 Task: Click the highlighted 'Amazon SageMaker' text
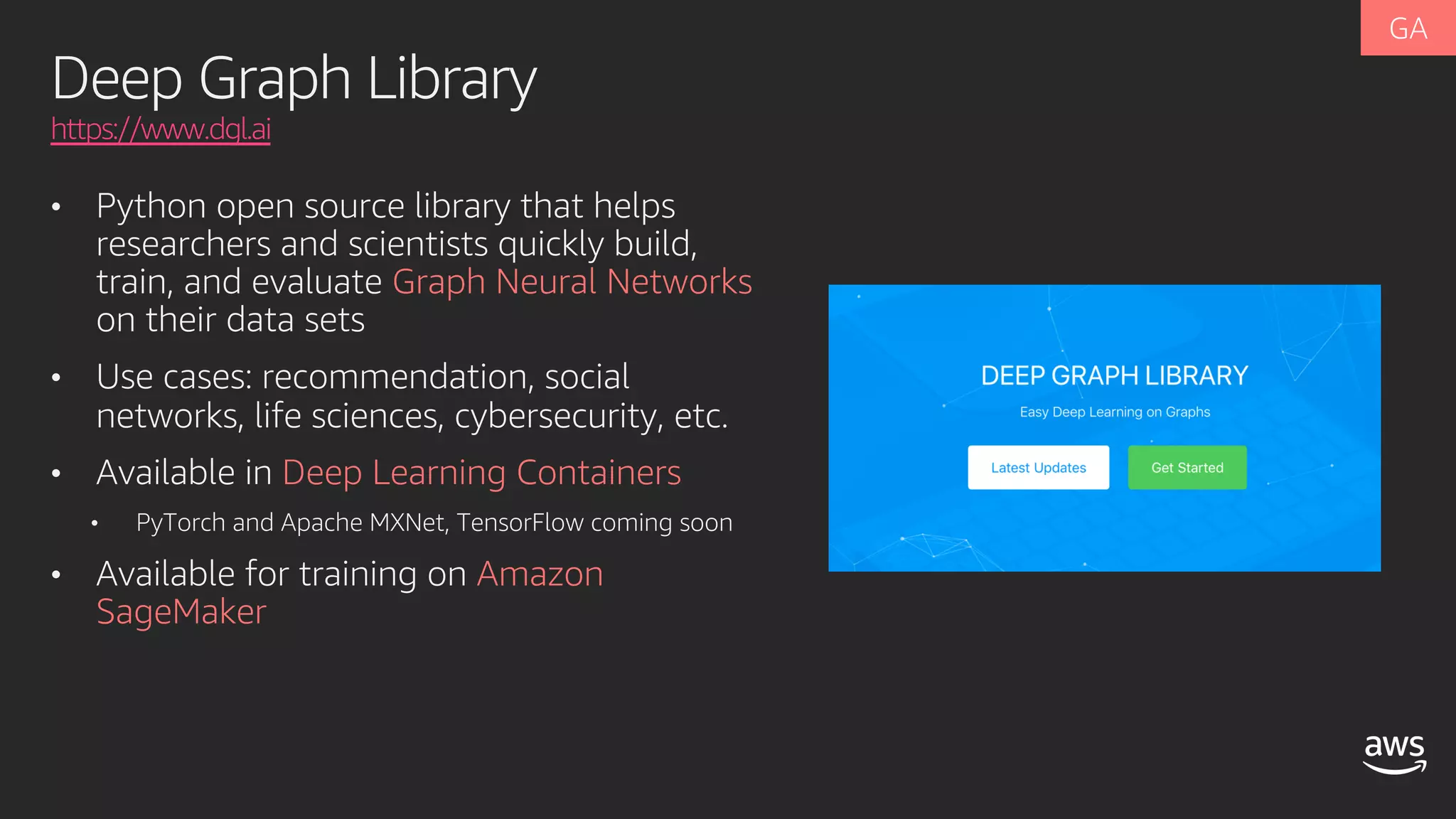(x=350, y=593)
